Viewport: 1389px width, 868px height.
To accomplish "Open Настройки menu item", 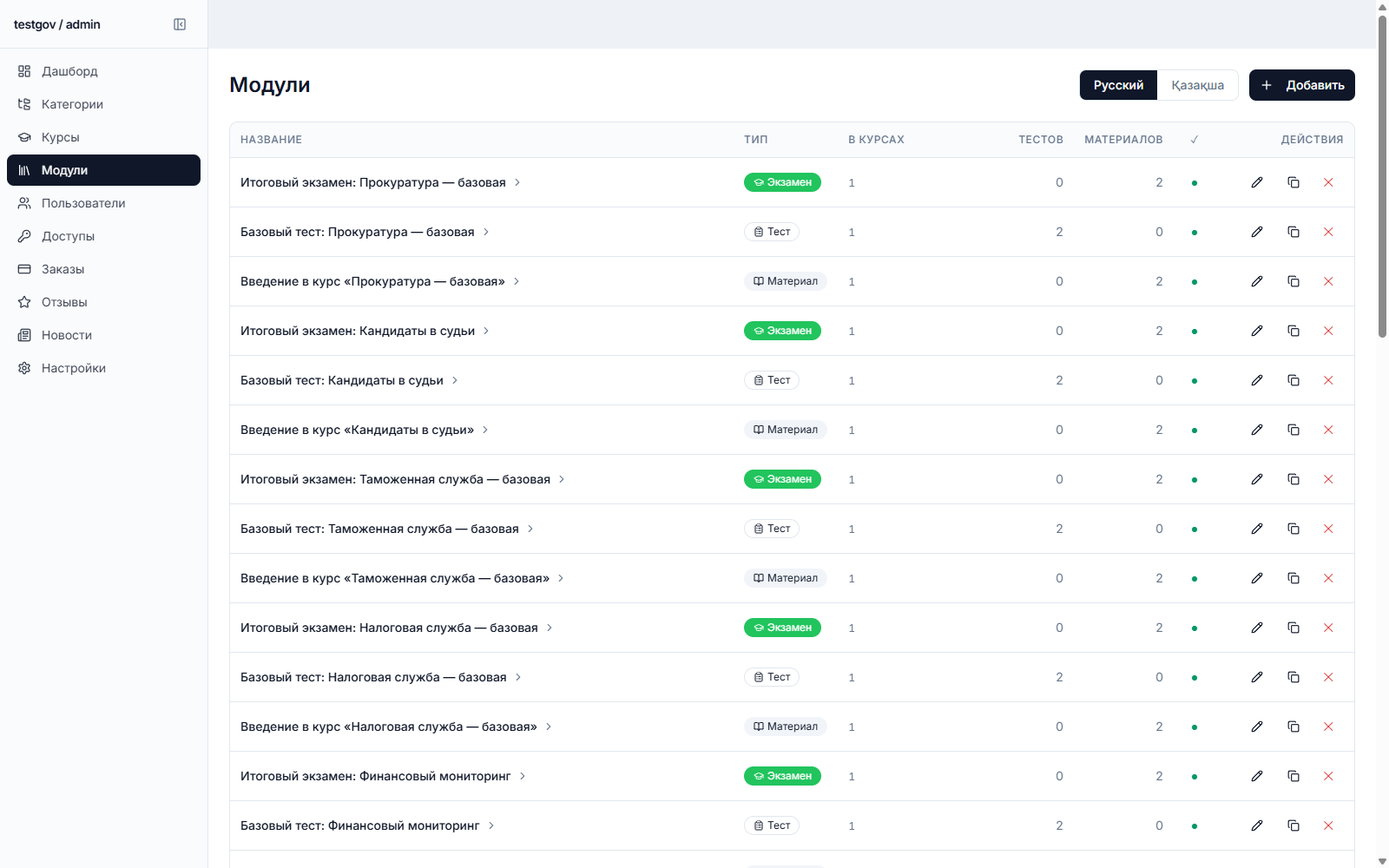I will (103, 368).
